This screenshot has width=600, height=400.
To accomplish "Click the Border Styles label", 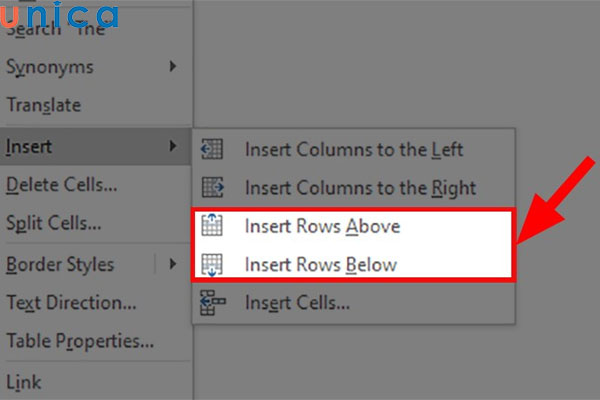I will click(x=60, y=264).
